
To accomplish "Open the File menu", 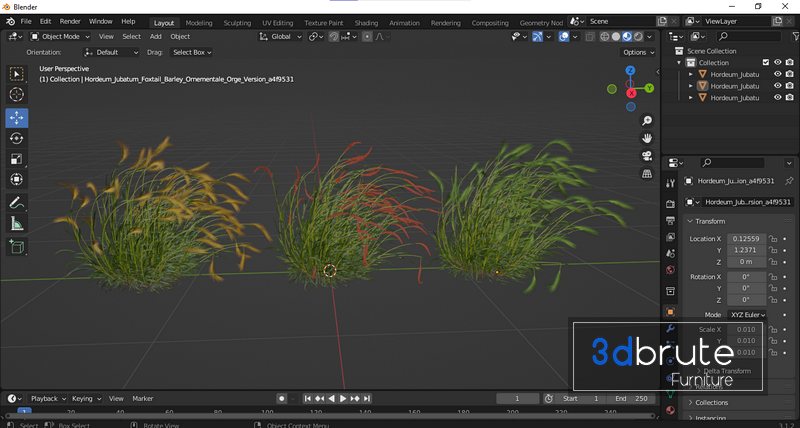I will click(x=26, y=21).
